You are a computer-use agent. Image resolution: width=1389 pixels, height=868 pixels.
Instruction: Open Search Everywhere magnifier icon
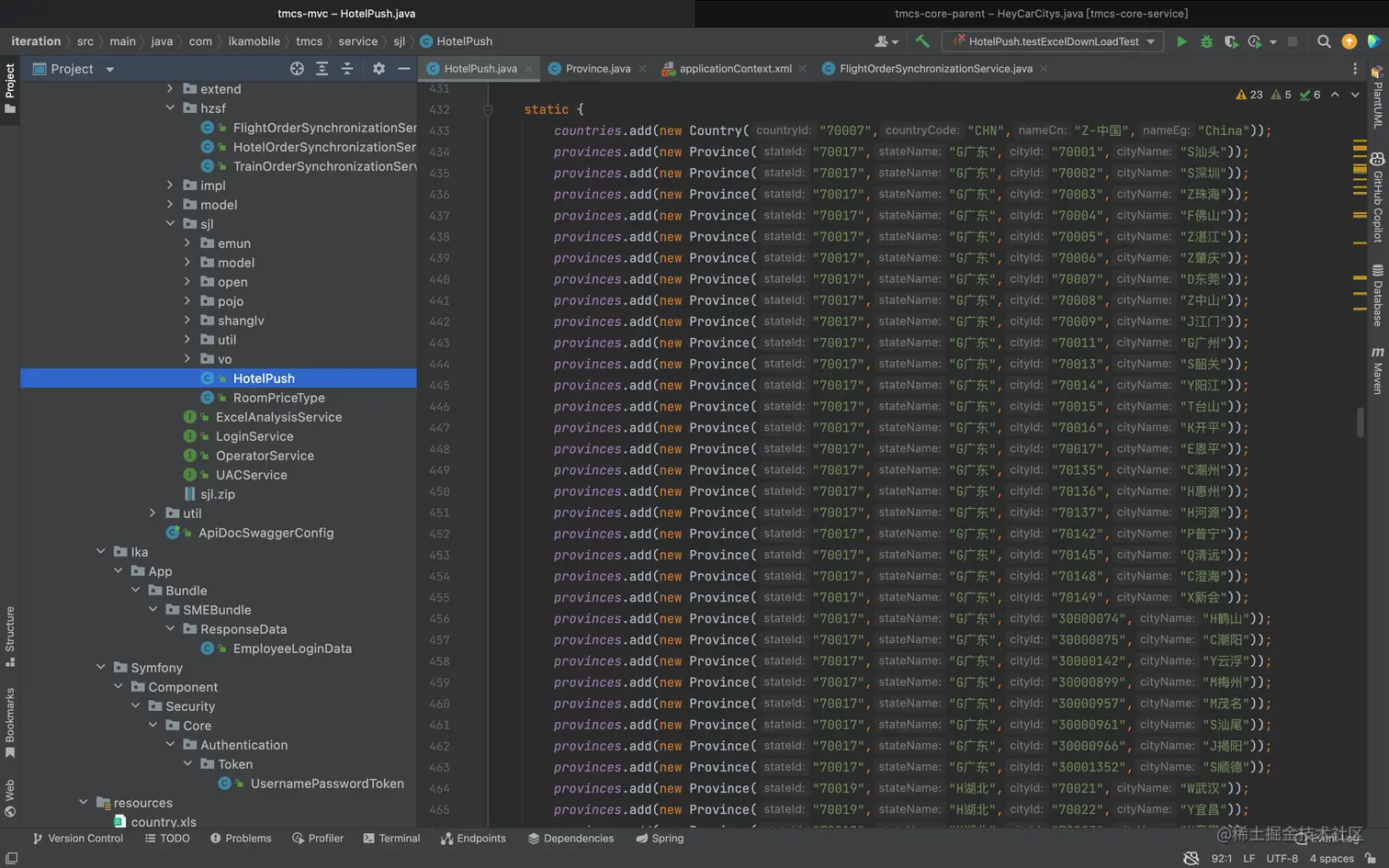(x=1324, y=41)
